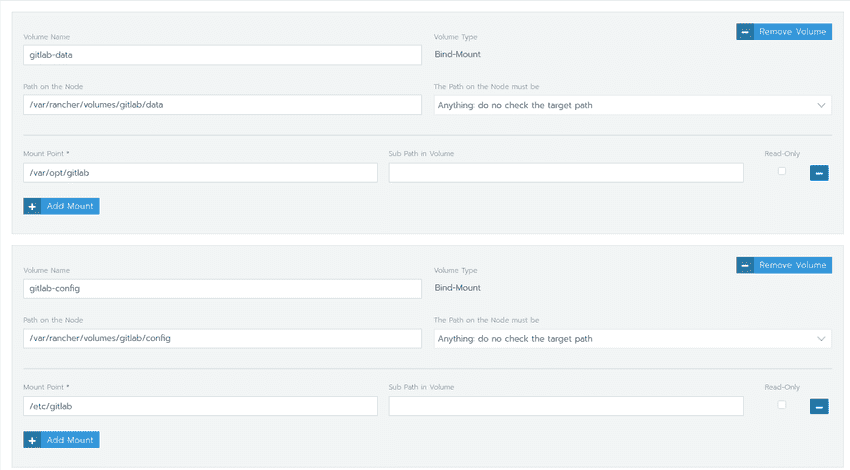850x470 pixels.
Task: Remove the /var/opt/gitlab mount with minus icon
Action: [x=818, y=173]
